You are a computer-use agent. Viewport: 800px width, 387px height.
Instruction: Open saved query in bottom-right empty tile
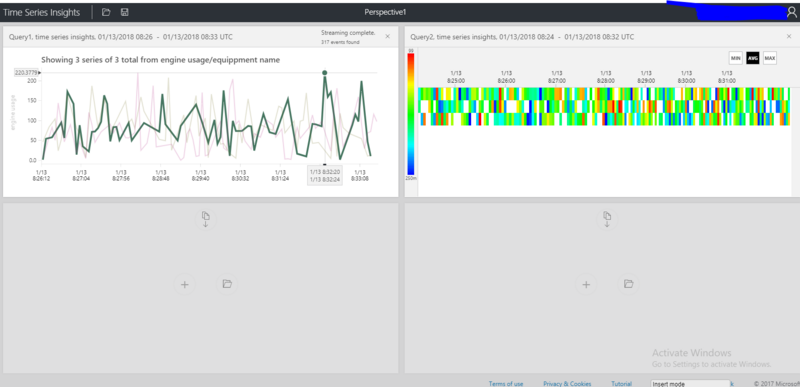tap(629, 284)
